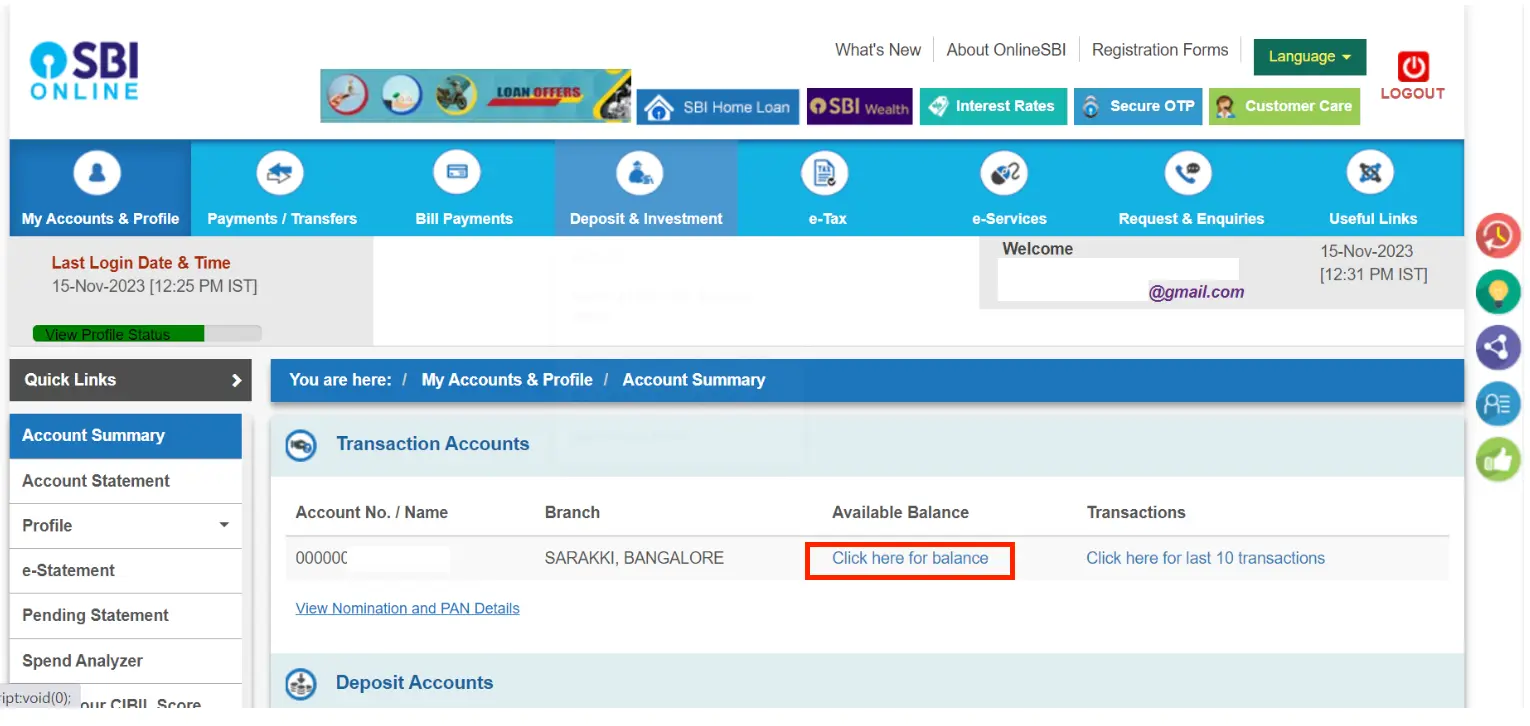Open the e-Tax document icon
1530x726 pixels.
click(825, 174)
